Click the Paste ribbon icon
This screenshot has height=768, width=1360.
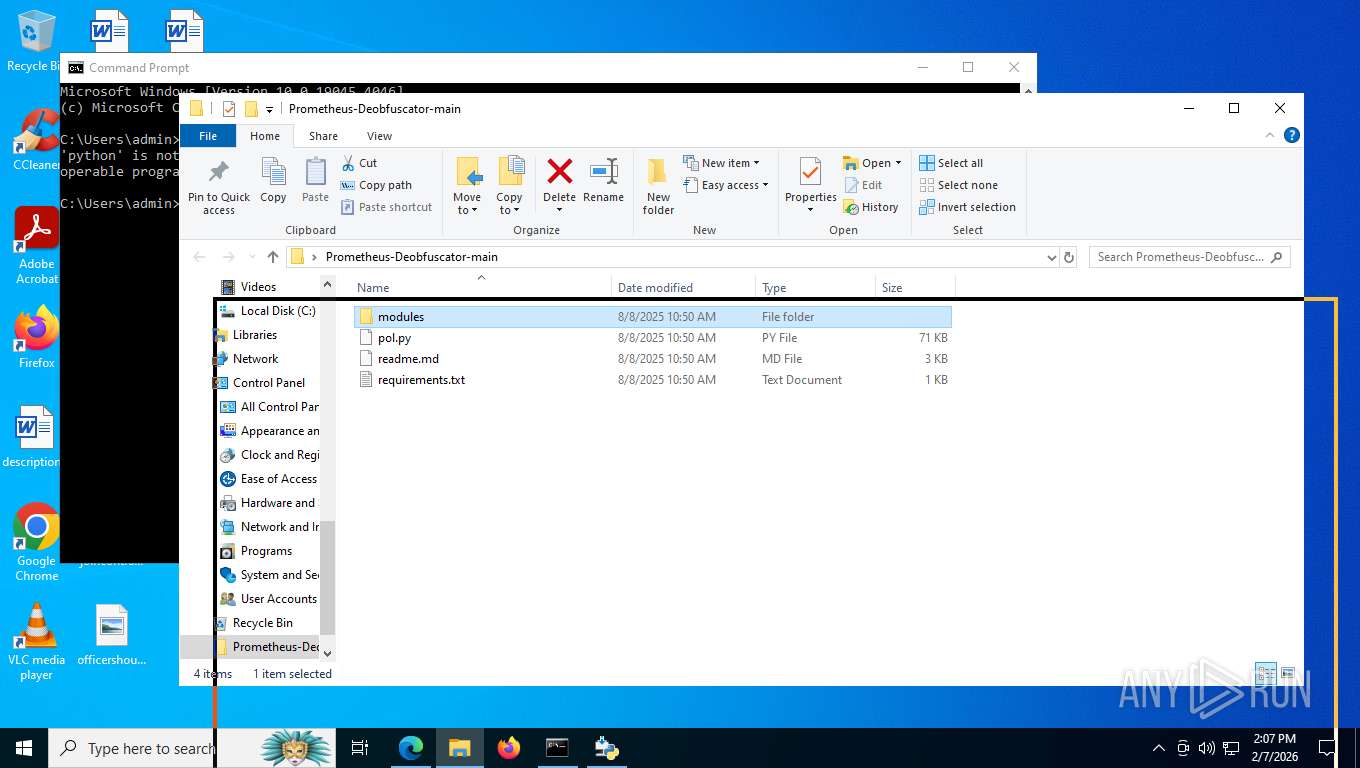click(315, 181)
